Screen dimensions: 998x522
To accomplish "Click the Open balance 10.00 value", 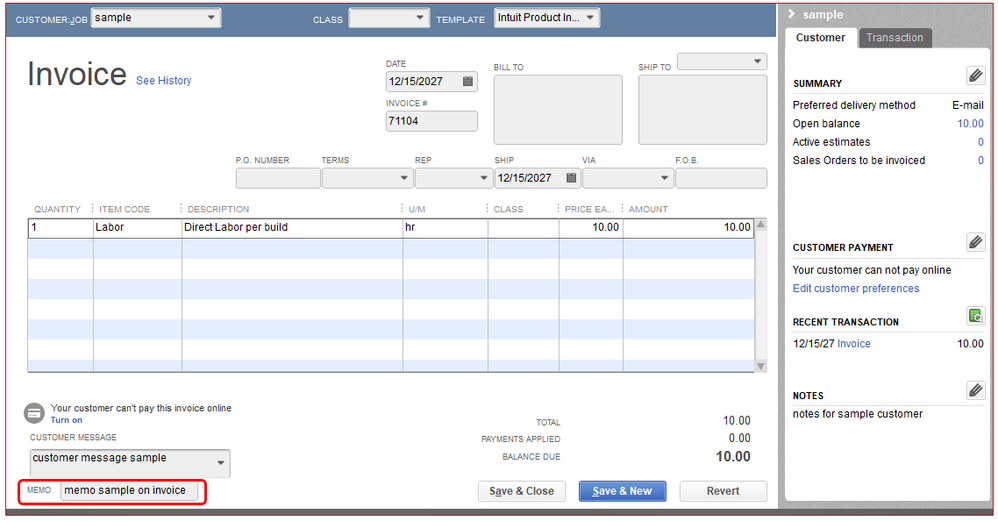I will [970, 123].
